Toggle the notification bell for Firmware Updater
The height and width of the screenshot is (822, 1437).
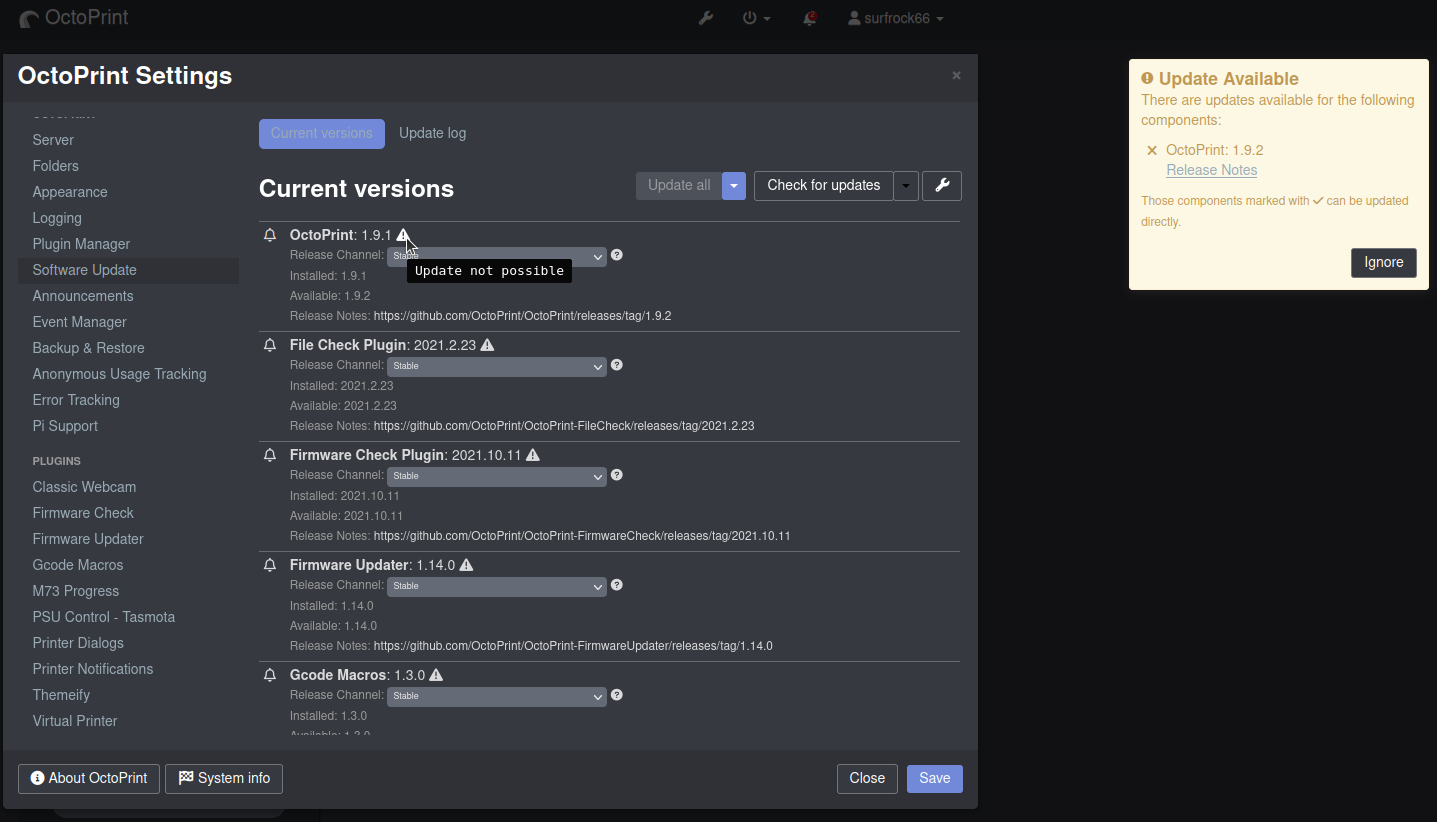(x=269, y=564)
